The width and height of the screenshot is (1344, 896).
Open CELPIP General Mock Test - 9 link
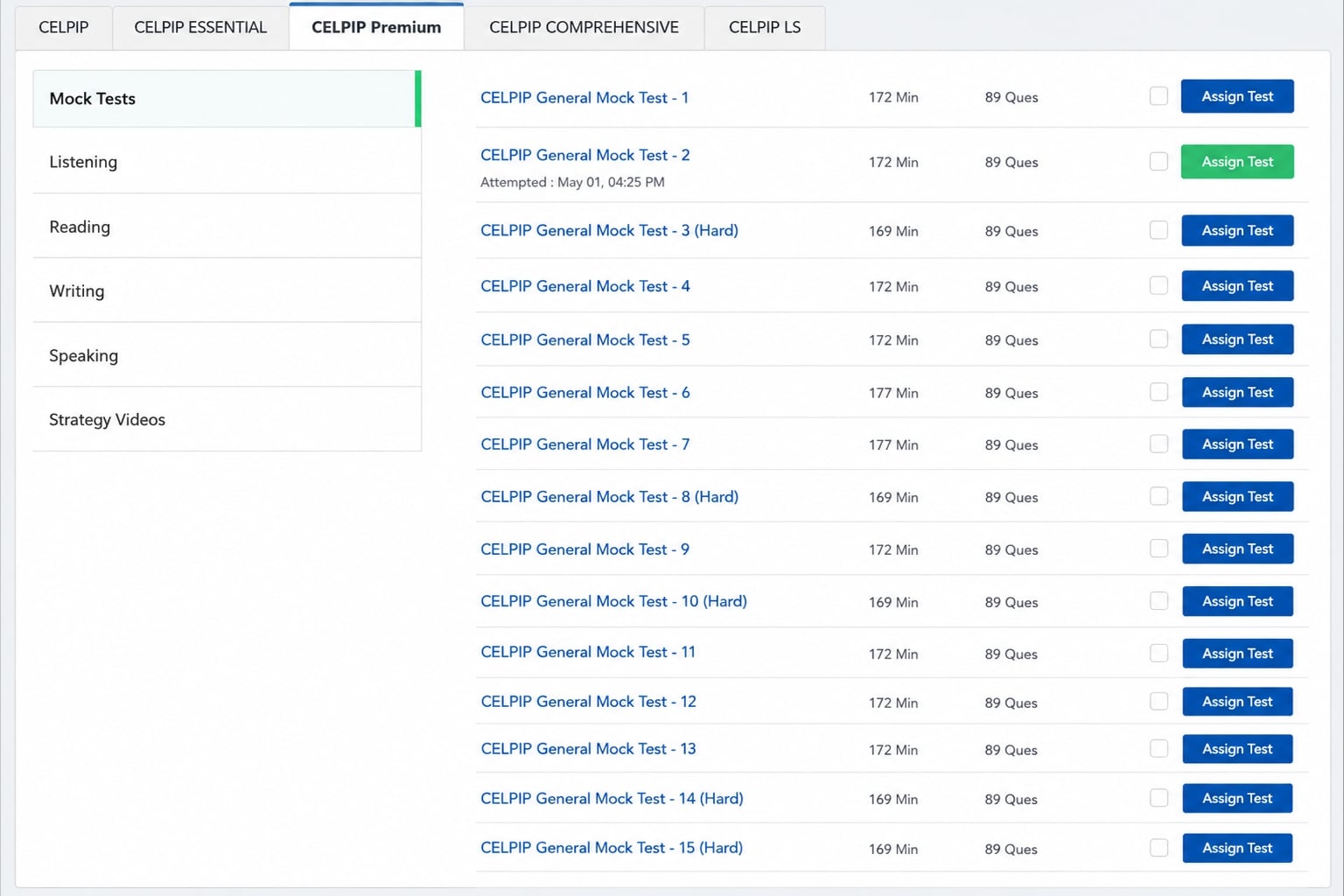pyautogui.click(x=584, y=549)
